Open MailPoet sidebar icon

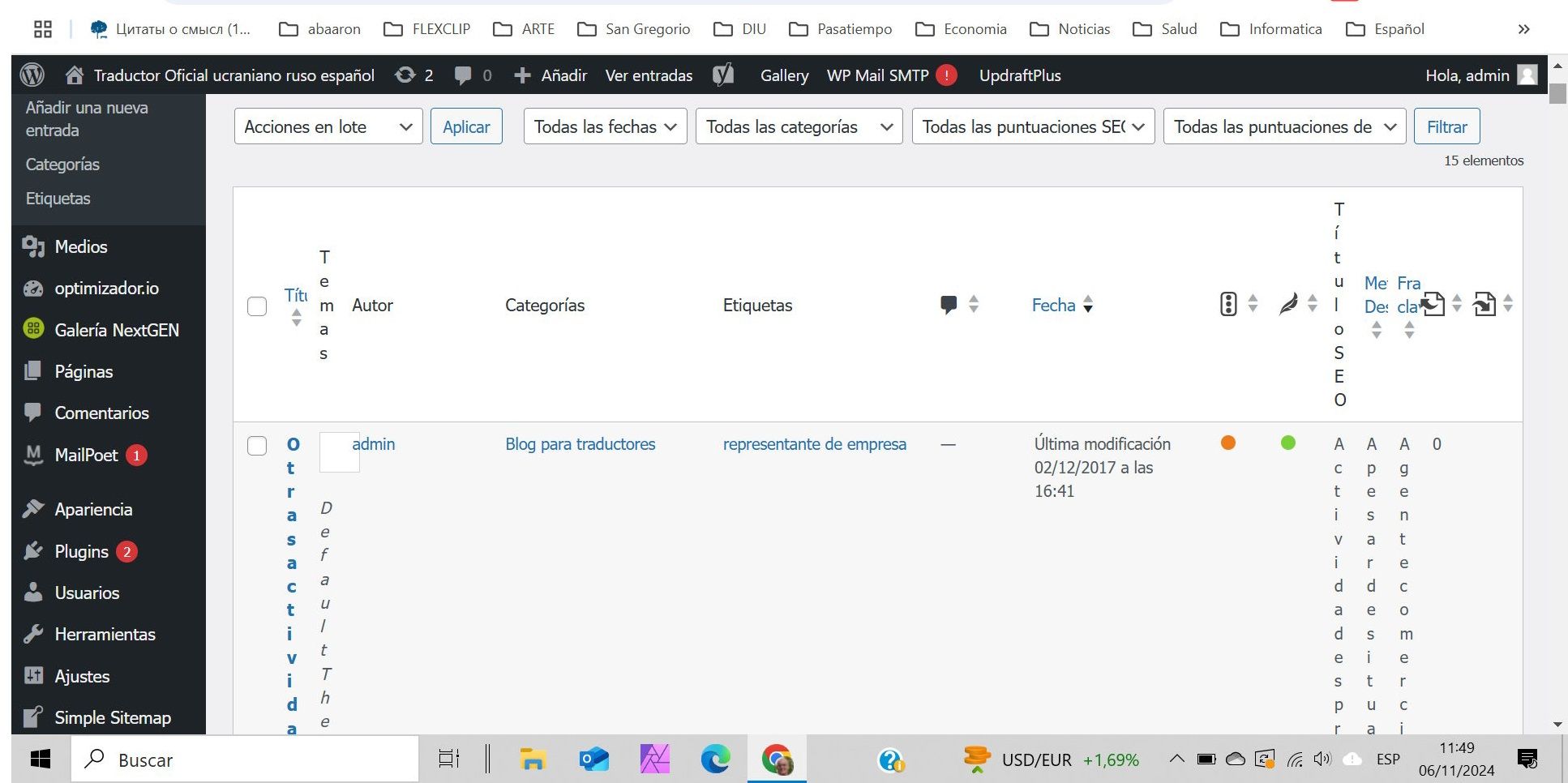pos(33,455)
